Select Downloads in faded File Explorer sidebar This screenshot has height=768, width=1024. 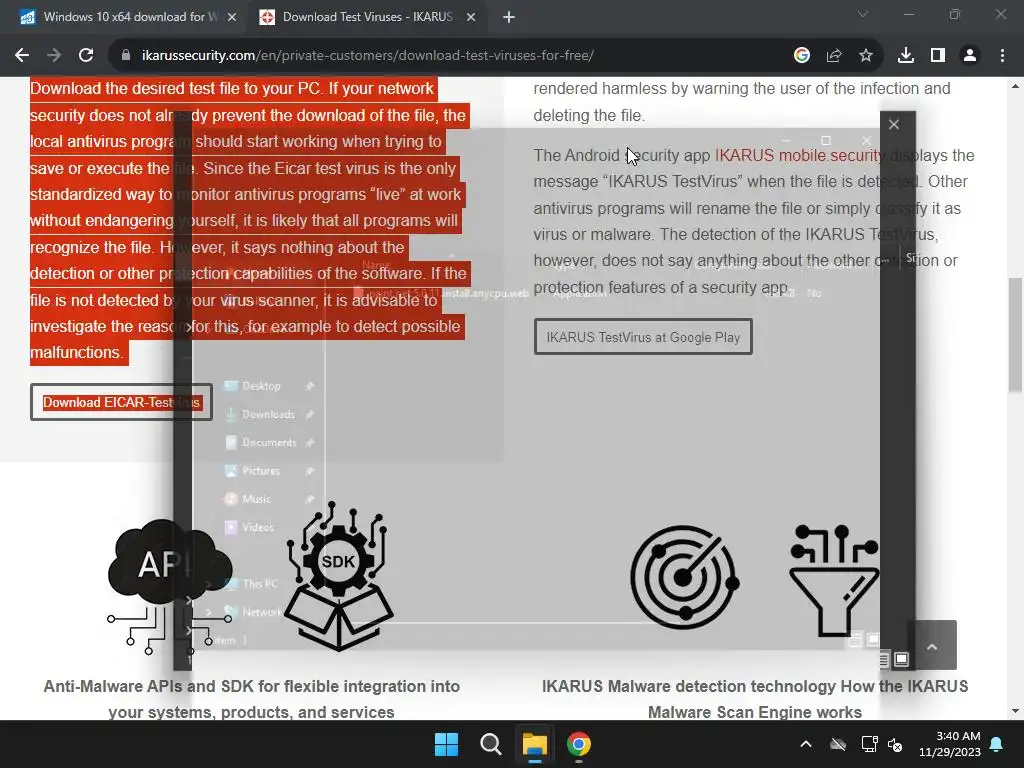pyautogui.click(x=268, y=414)
